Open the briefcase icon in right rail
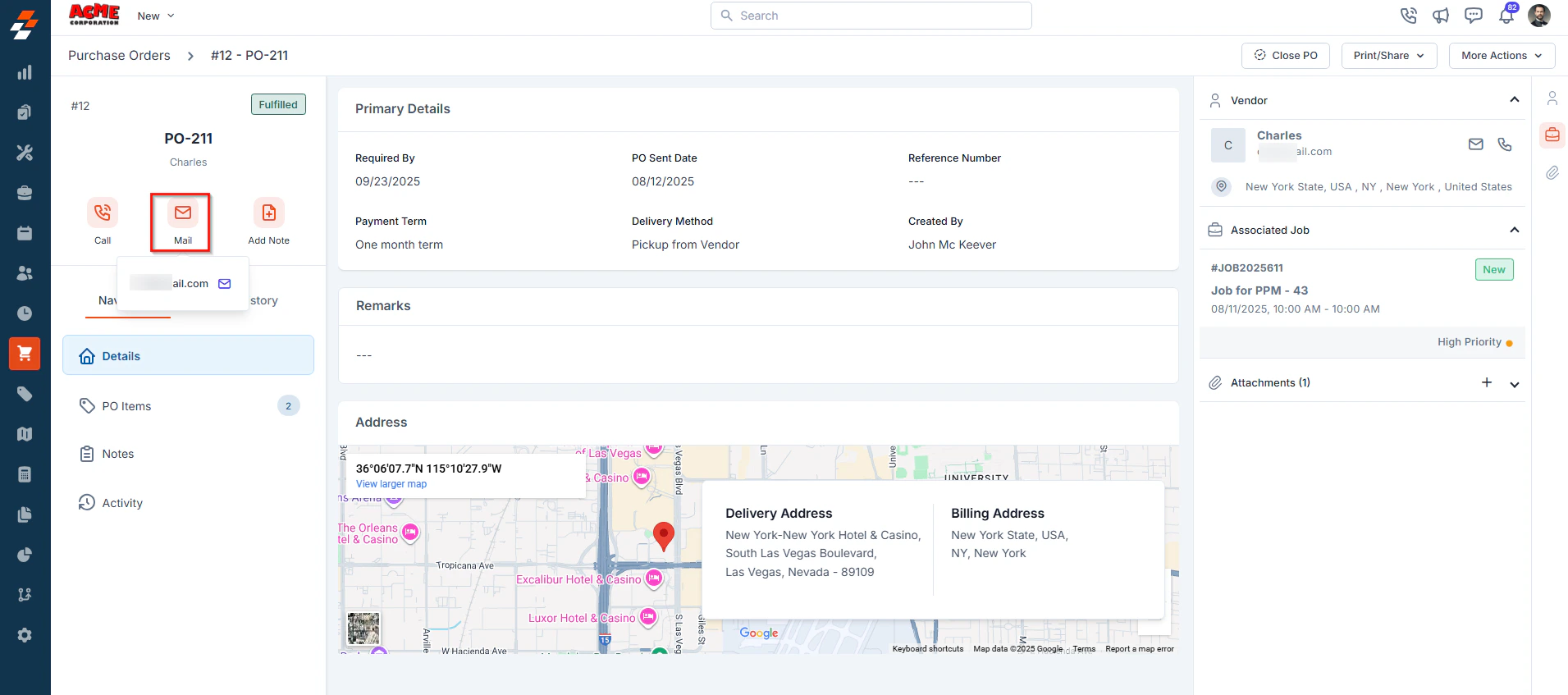Image resolution: width=1568 pixels, height=695 pixels. 1552,135
